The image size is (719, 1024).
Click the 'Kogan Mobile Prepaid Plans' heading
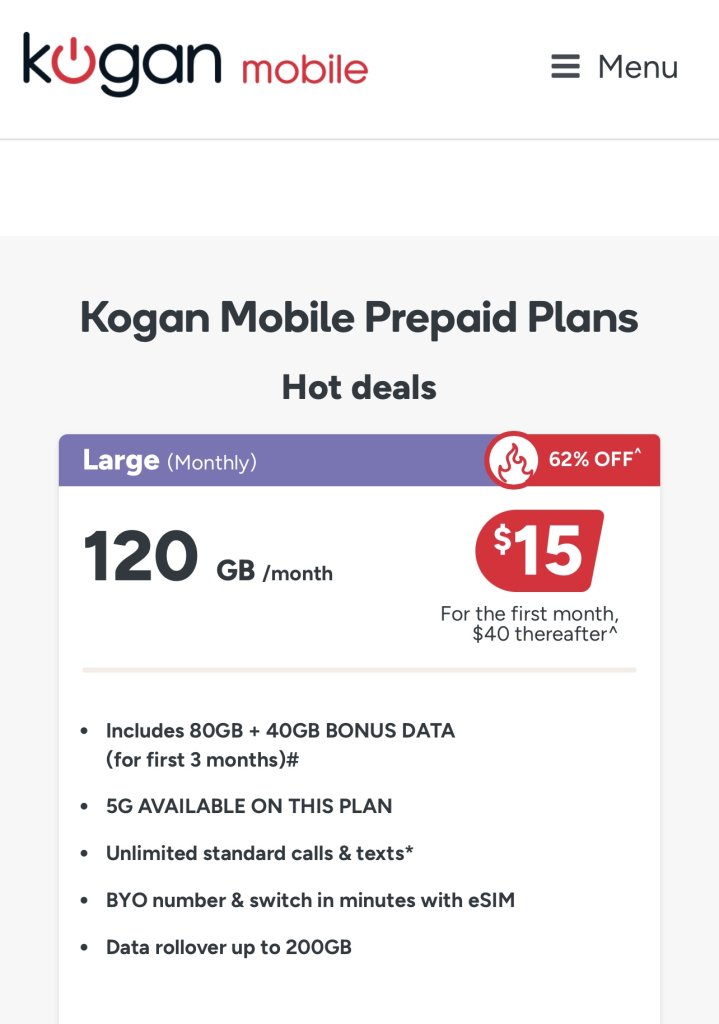pos(359,319)
